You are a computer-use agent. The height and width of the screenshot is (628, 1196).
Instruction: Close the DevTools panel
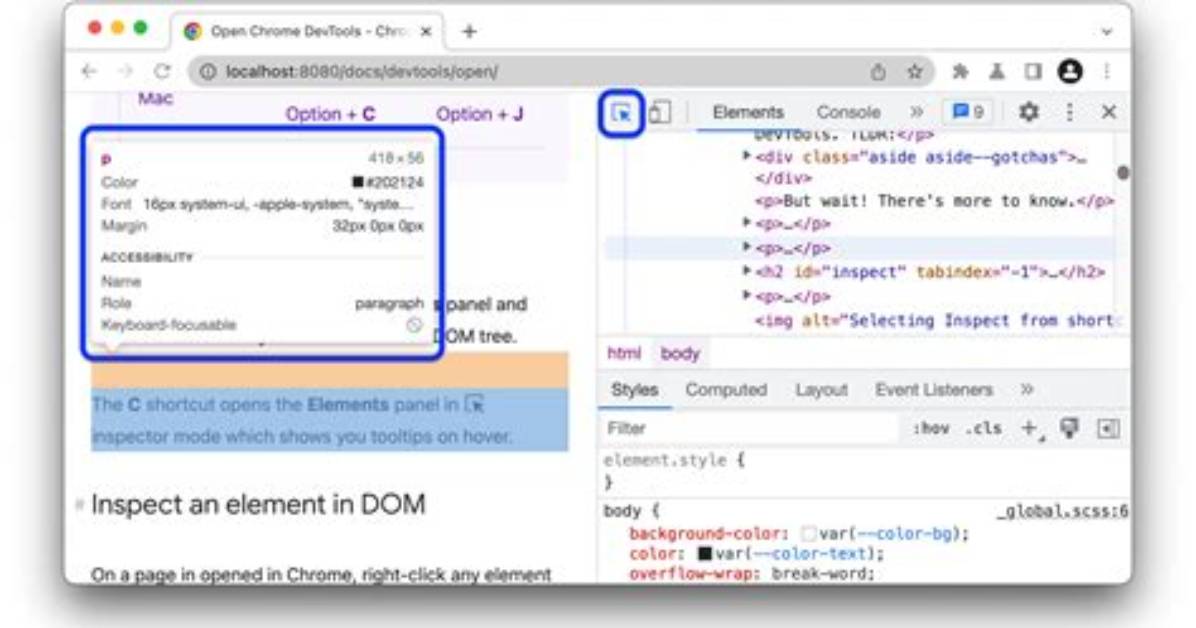tap(1109, 112)
